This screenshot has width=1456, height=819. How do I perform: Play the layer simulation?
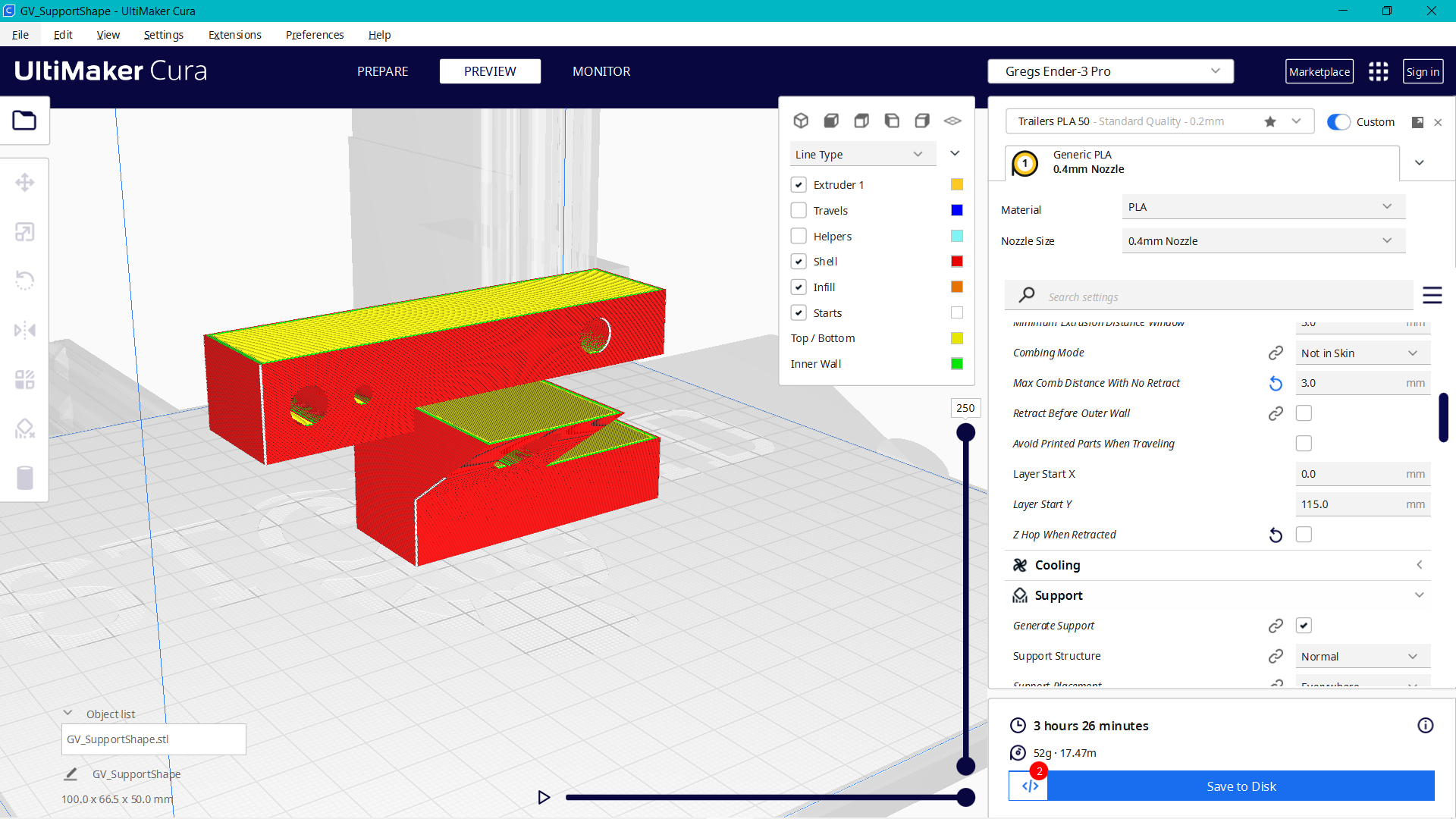(x=544, y=797)
